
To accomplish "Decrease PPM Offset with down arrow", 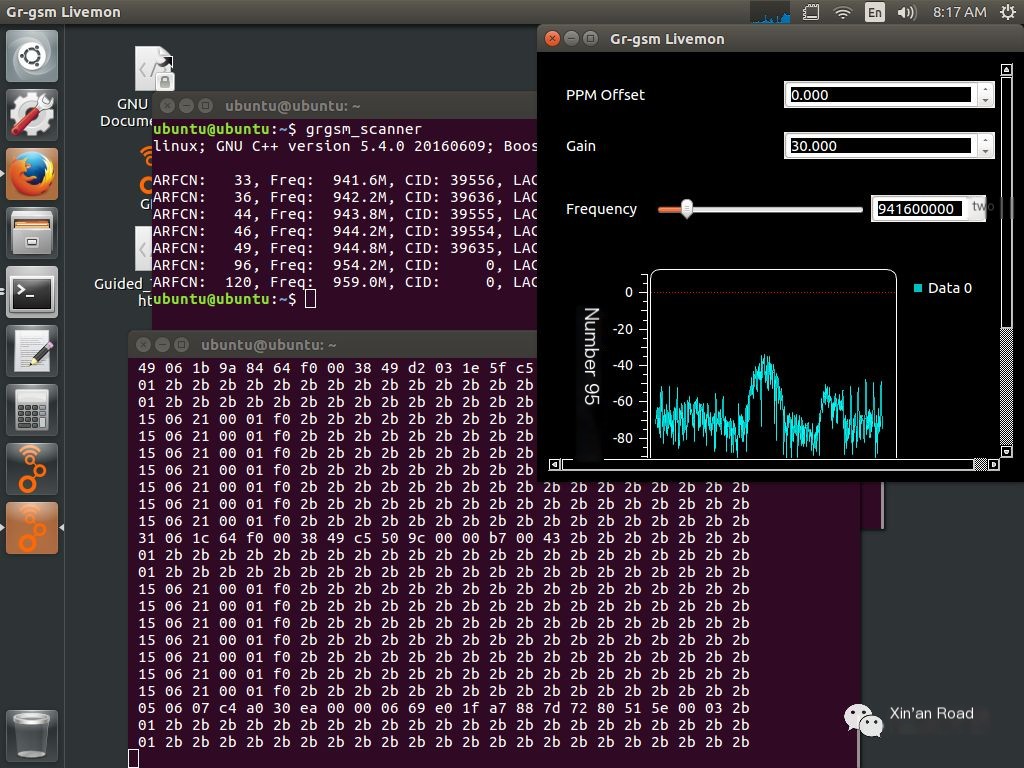I will 985,101.
